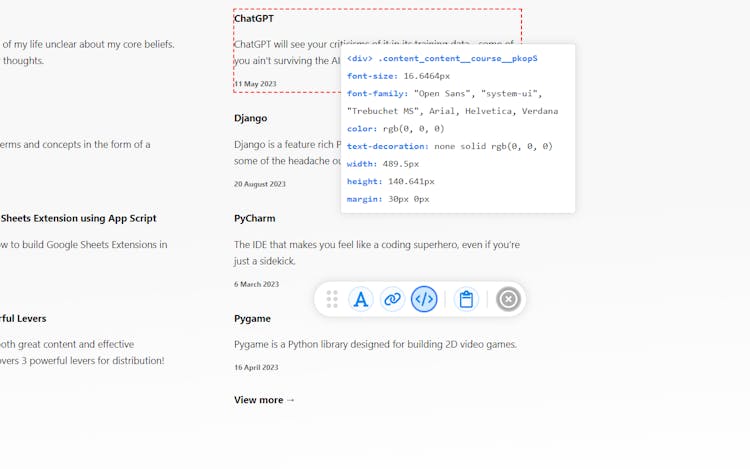Viewport: 750px width, 469px height.
Task: Click the text-decoration property line
Action: [x=450, y=146]
